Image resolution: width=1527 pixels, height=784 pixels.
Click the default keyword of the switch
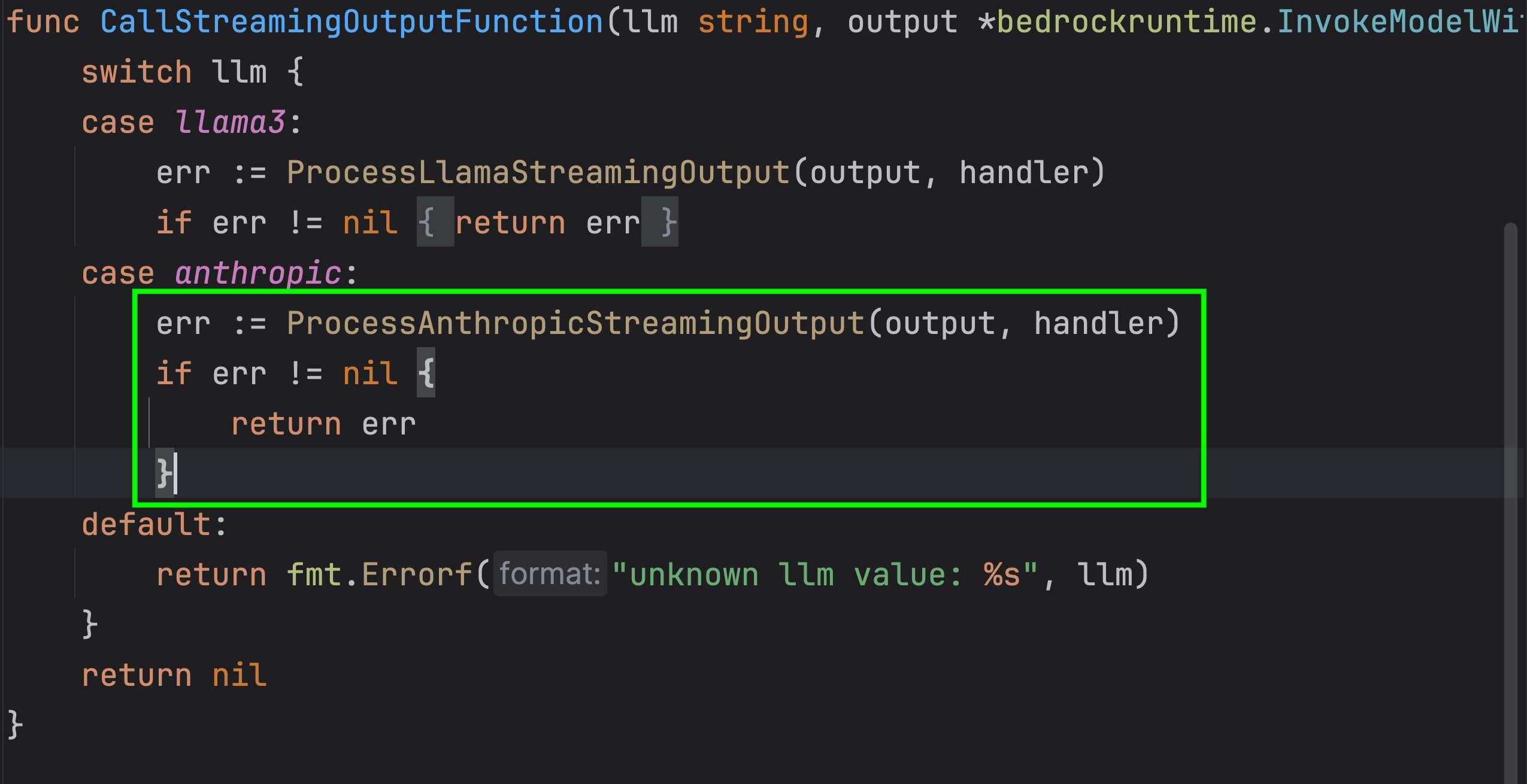click(x=146, y=525)
